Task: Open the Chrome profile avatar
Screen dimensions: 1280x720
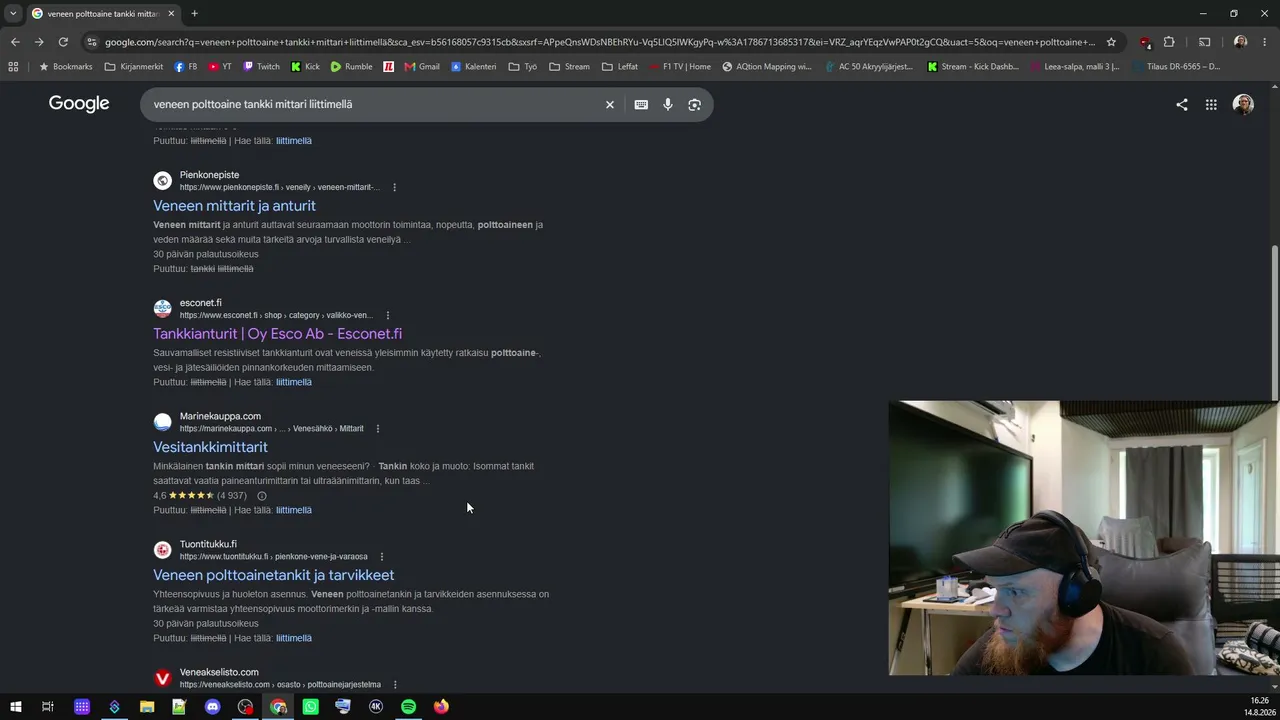Action: 1240,42
